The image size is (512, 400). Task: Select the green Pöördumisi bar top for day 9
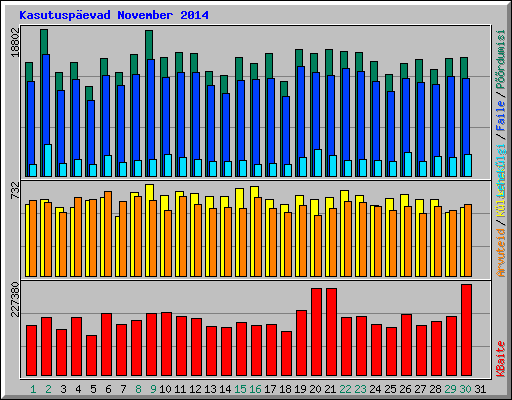pyautogui.click(x=149, y=45)
